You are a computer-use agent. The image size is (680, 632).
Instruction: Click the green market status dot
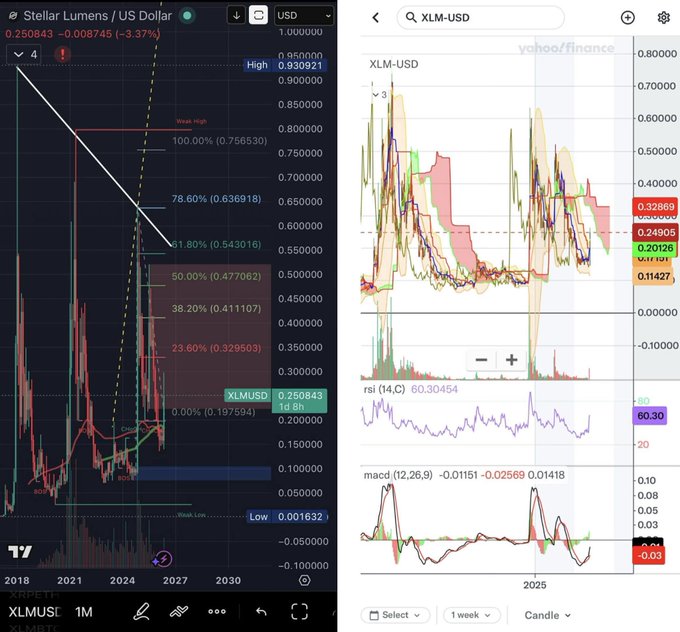coord(187,16)
